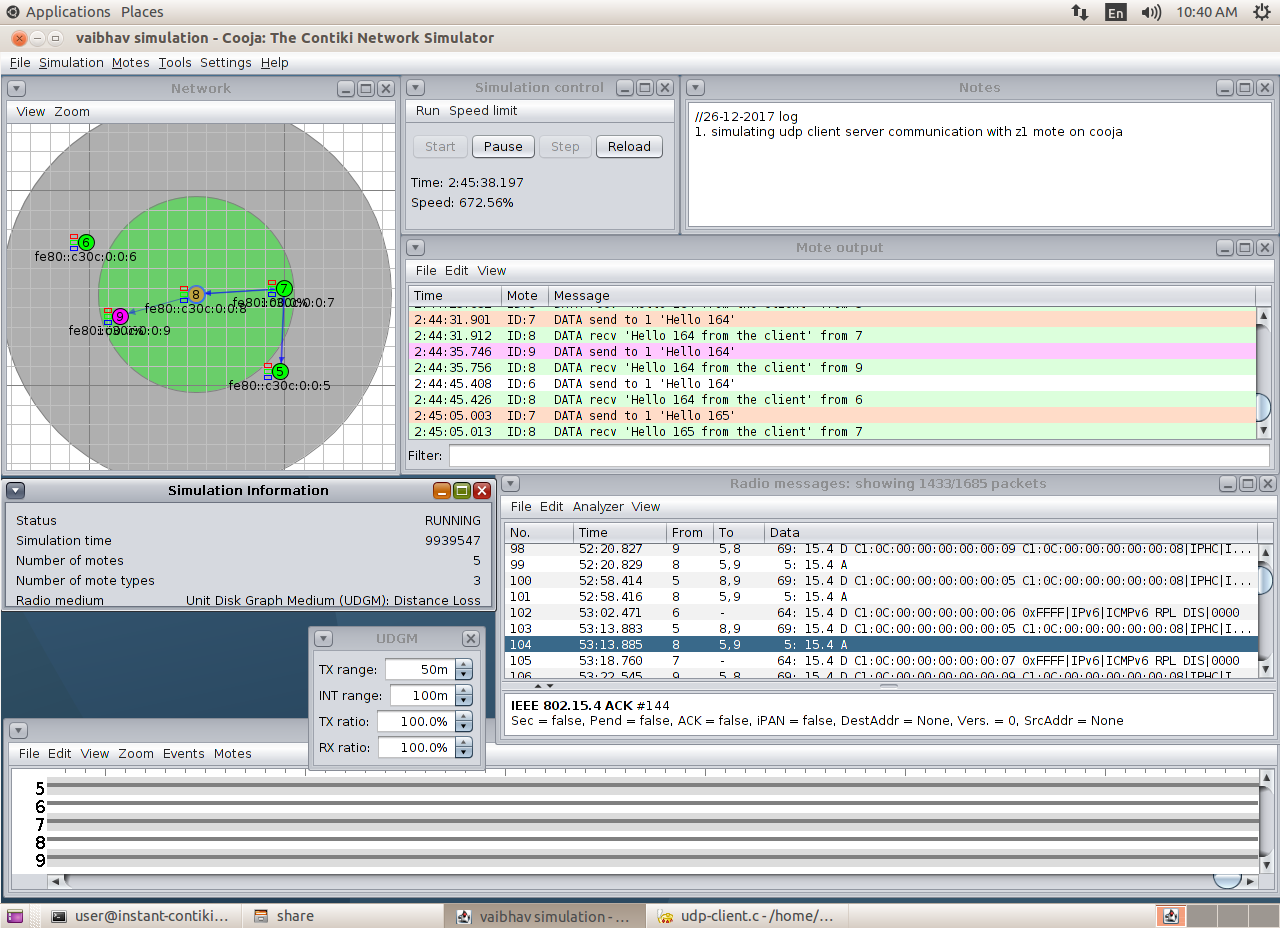This screenshot has height=928, width=1280.
Task: Increase RX ratio spinner value
Action: (x=463, y=742)
